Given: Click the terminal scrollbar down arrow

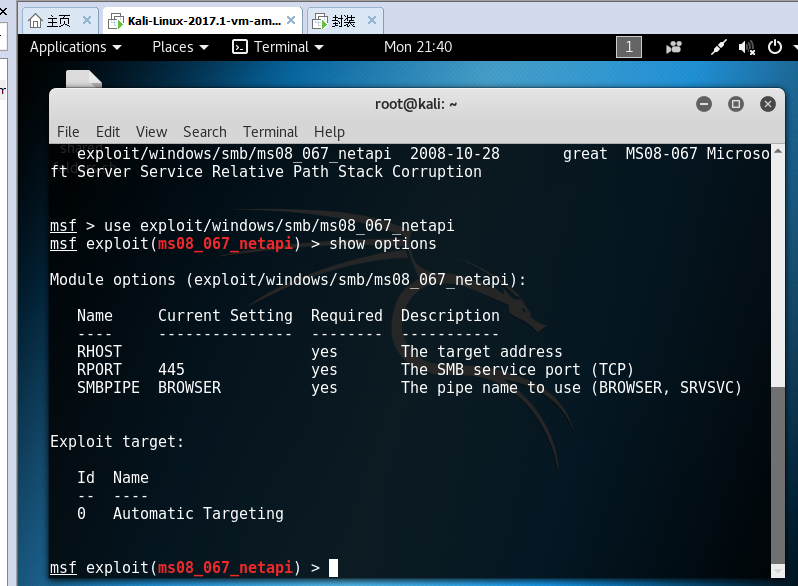Looking at the screenshot, I should point(778,571).
